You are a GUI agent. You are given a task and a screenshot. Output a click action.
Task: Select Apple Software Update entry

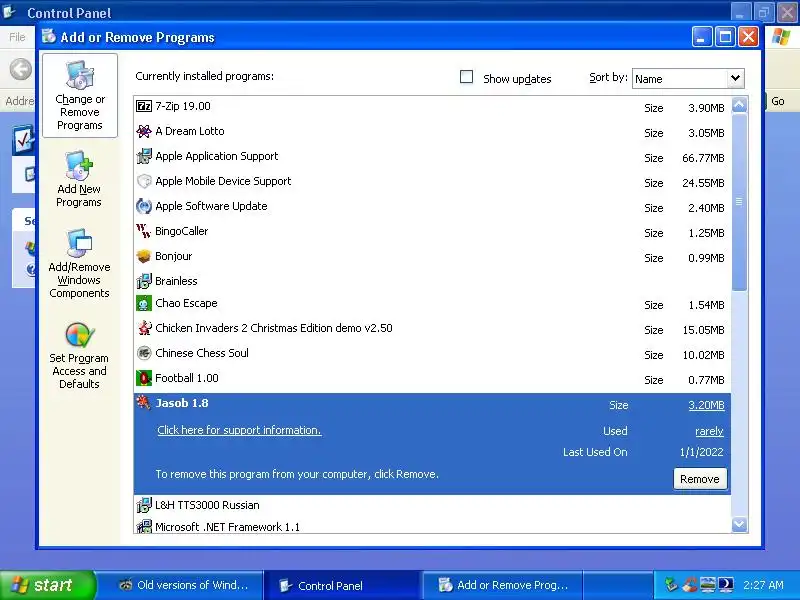pyautogui.click(x=432, y=207)
